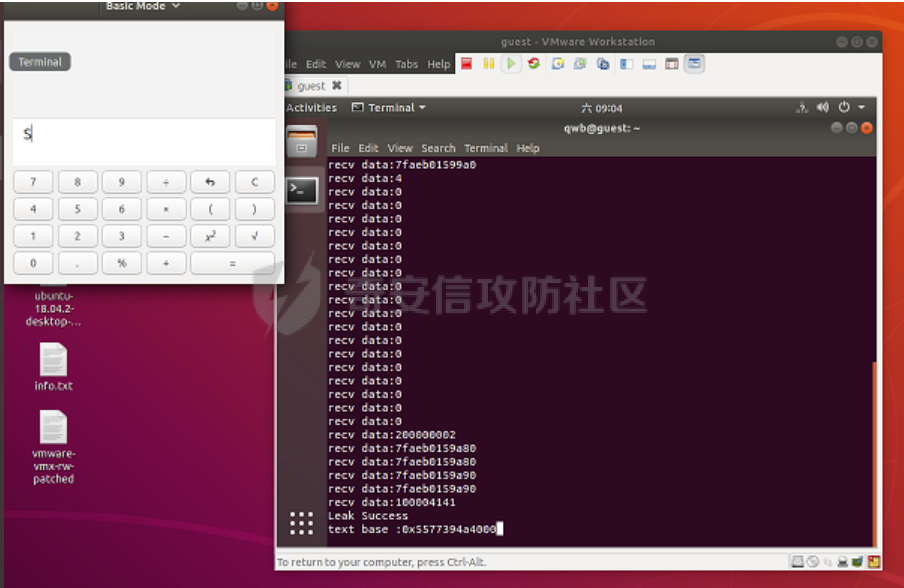This screenshot has height=588, width=904.
Task: Click the 'text base :0x5577394a4000' terminal line
Action: point(412,529)
